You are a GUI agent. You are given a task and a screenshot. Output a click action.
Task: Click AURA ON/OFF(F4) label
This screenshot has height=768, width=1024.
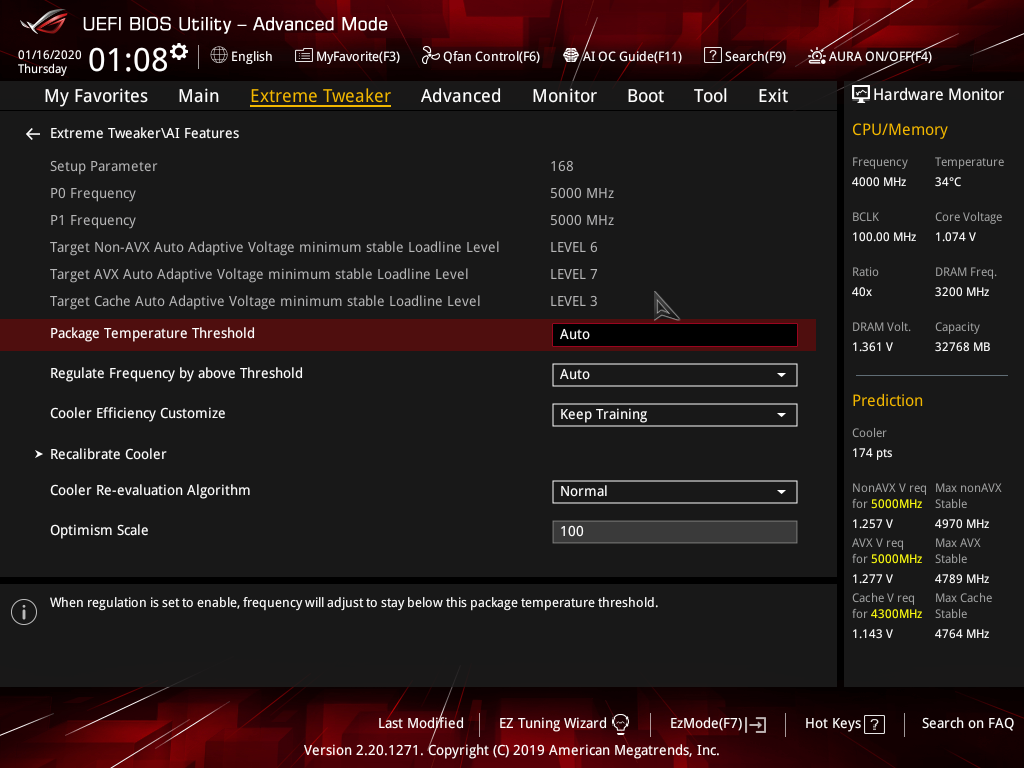tap(880, 57)
